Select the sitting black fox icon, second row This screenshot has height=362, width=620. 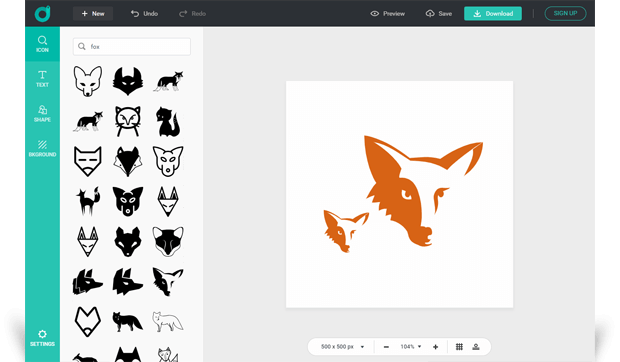pyautogui.click(x=168, y=121)
